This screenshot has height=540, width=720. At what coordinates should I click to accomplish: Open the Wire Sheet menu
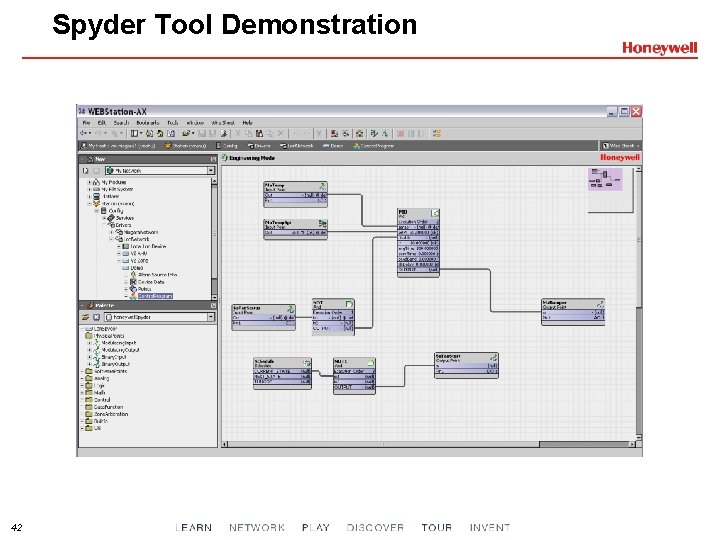coord(223,123)
